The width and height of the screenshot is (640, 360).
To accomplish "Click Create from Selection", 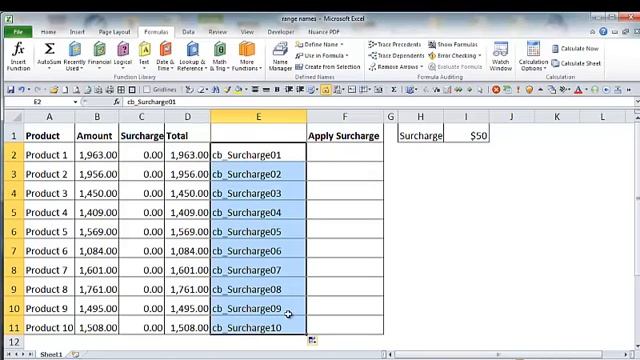I will [328, 67].
